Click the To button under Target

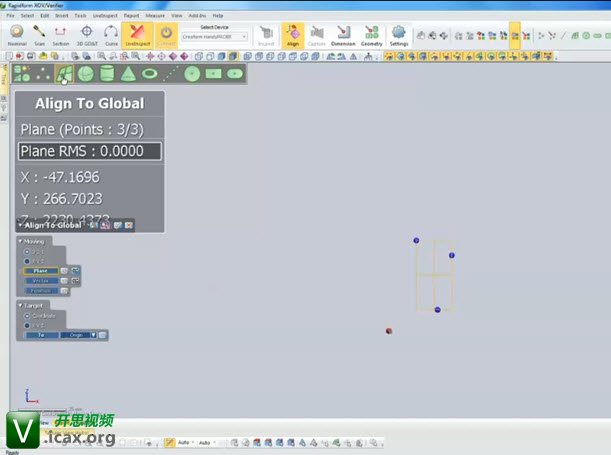point(42,335)
